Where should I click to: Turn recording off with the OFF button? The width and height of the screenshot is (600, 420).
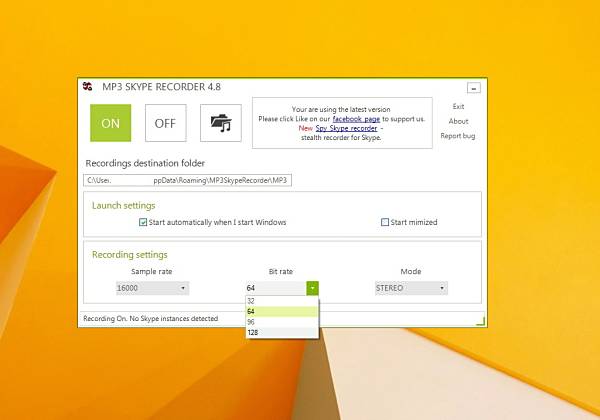166,123
